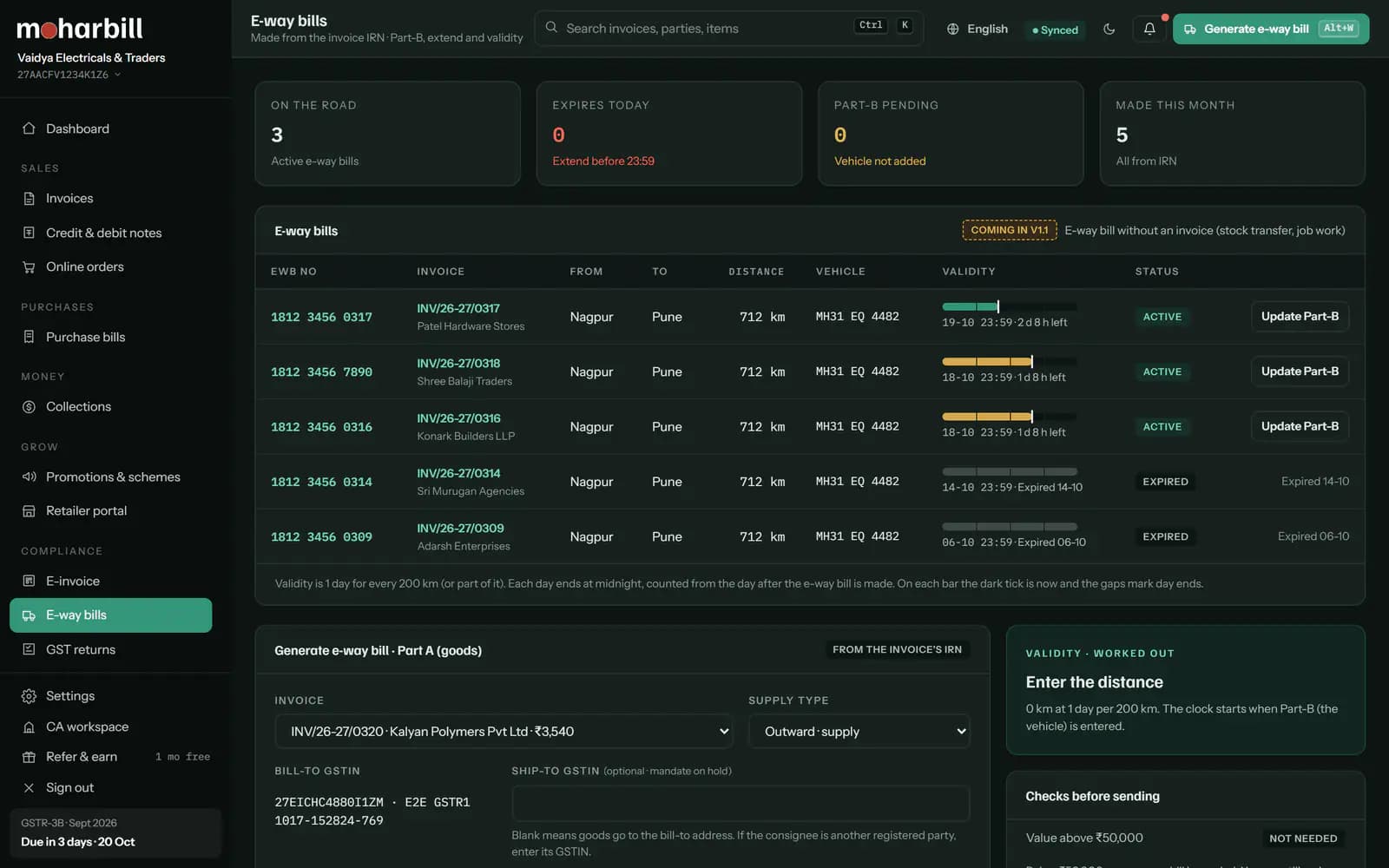Screen dimensions: 1389x868
Task: Click the Purchase bills icon
Action: pyautogui.click(x=29, y=337)
